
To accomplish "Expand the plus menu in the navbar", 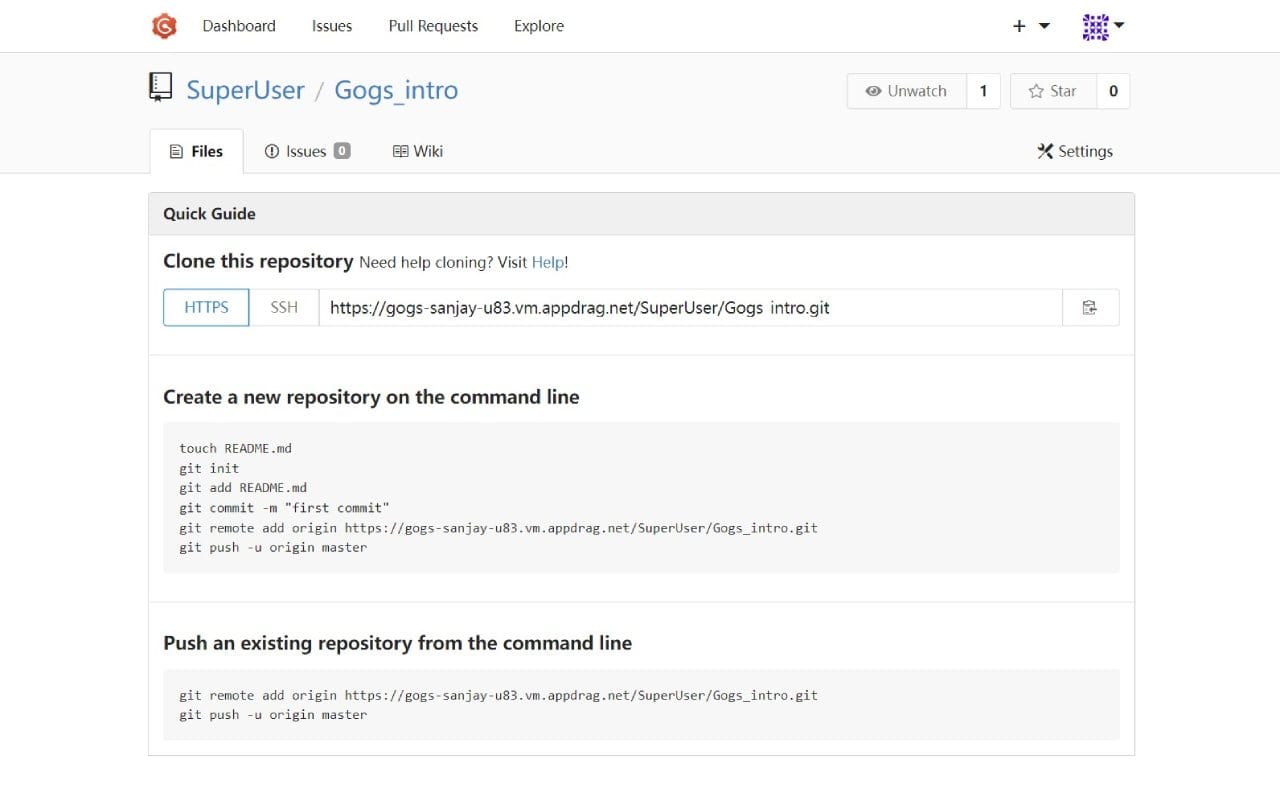I will (x=1018, y=25).
